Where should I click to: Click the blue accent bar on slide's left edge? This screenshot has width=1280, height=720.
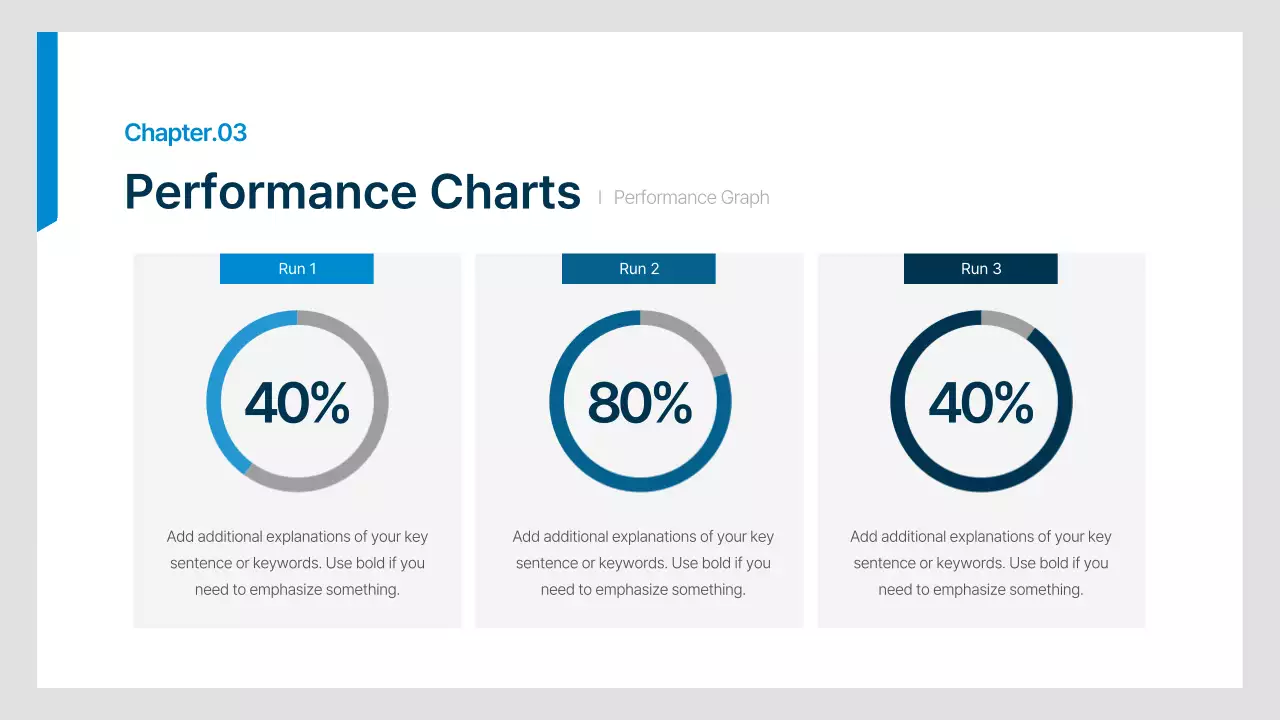[x=47, y=130]
